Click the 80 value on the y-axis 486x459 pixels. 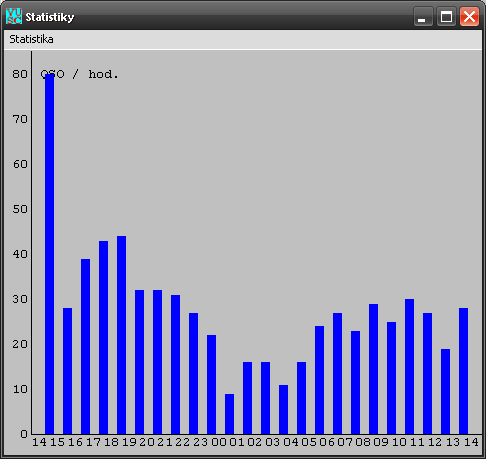click(20, 74)
